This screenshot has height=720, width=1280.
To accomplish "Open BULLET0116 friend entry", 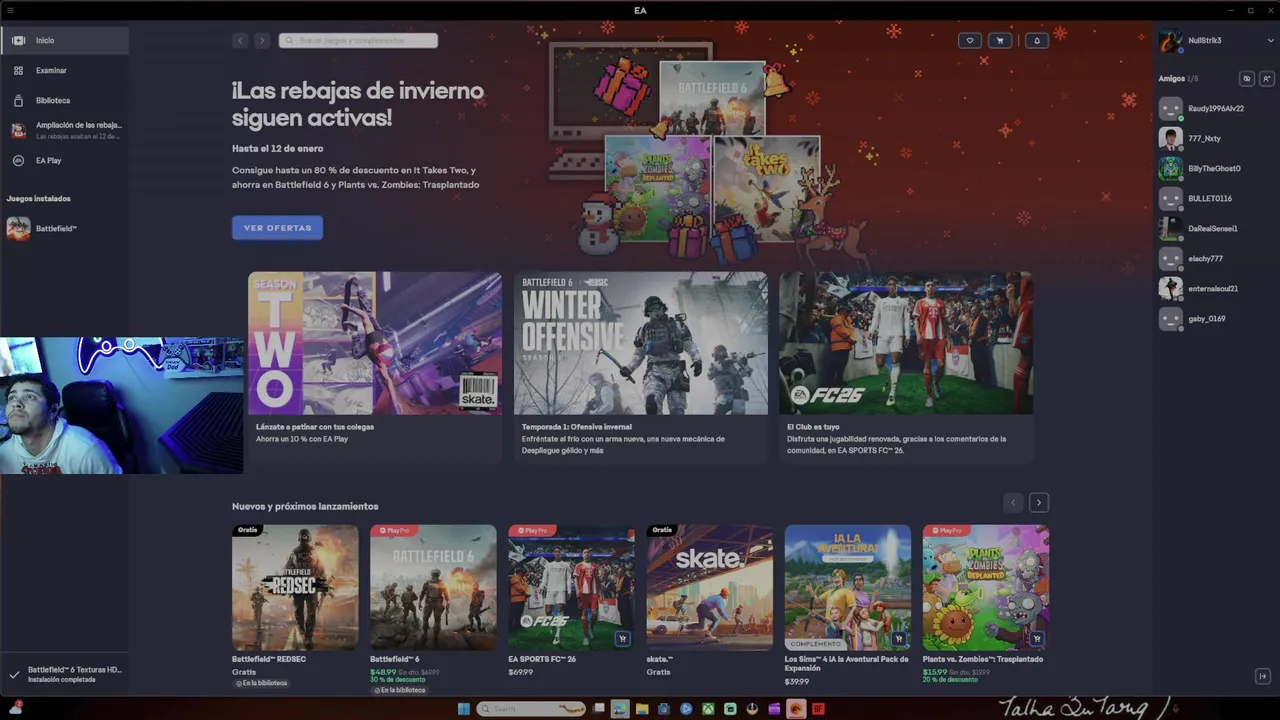I will point(1215,198).
